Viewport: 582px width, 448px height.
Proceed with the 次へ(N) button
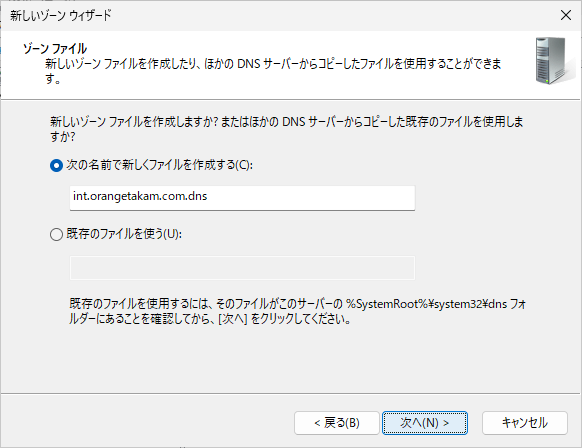pyautogui.click(x=425, y=423)
